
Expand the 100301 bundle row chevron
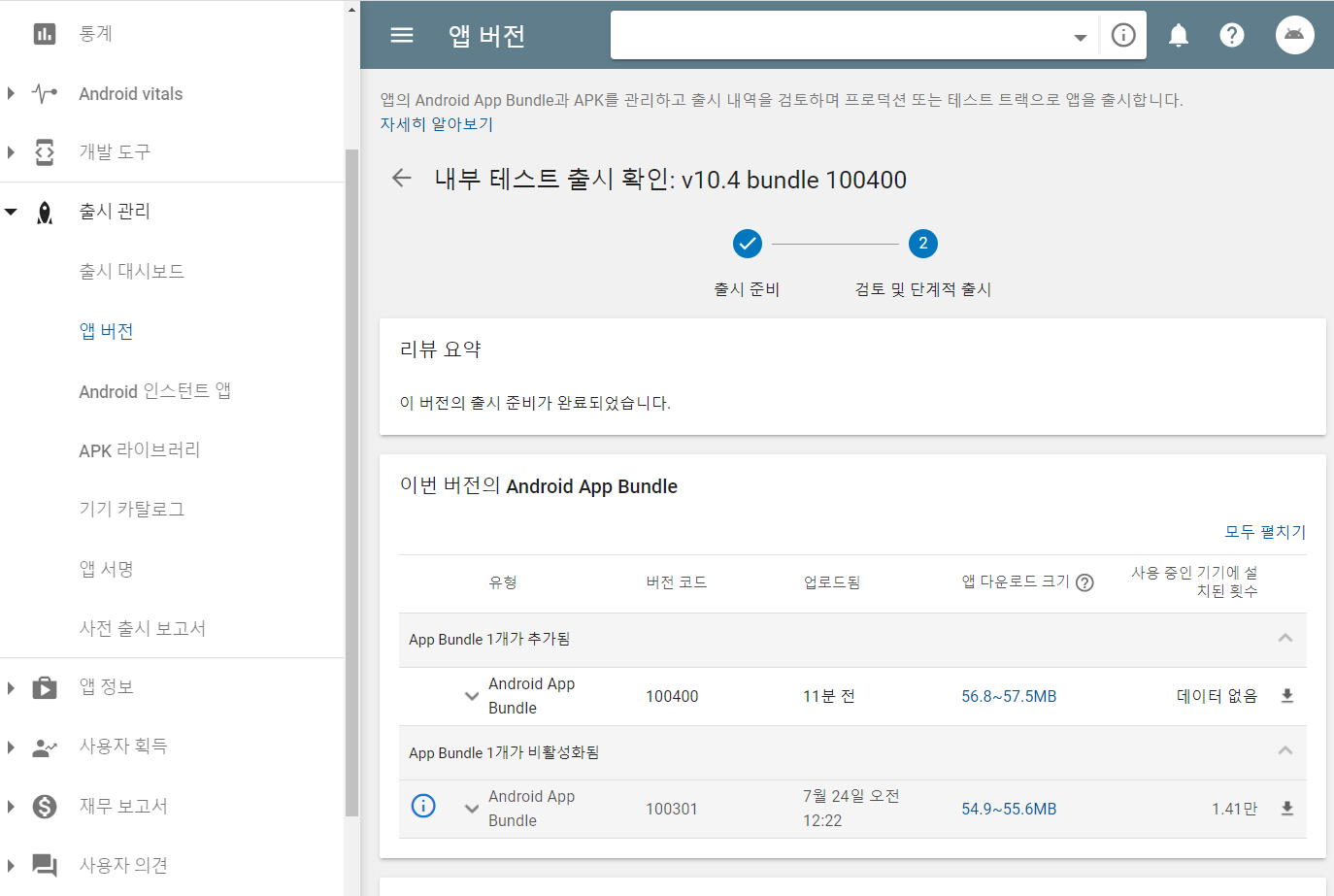click(x=472, y=809)
